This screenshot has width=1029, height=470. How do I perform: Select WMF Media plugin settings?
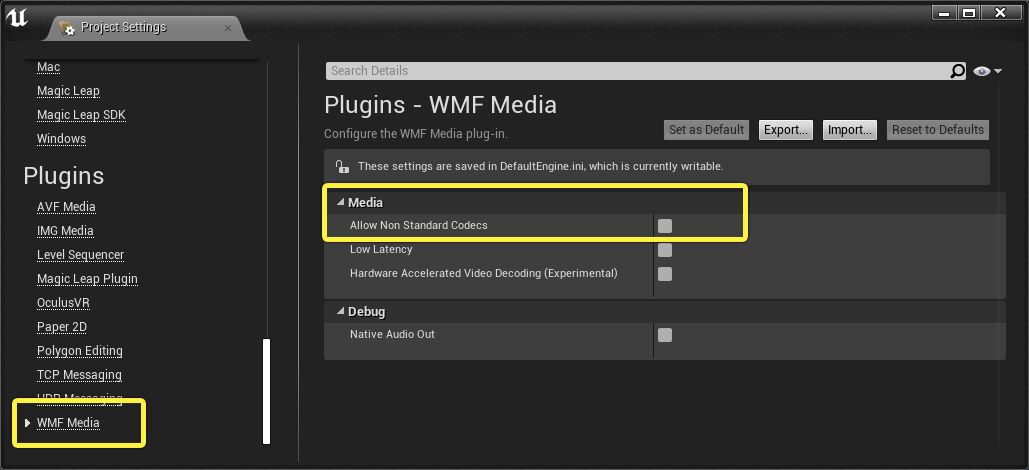click(x=68, y=423)
